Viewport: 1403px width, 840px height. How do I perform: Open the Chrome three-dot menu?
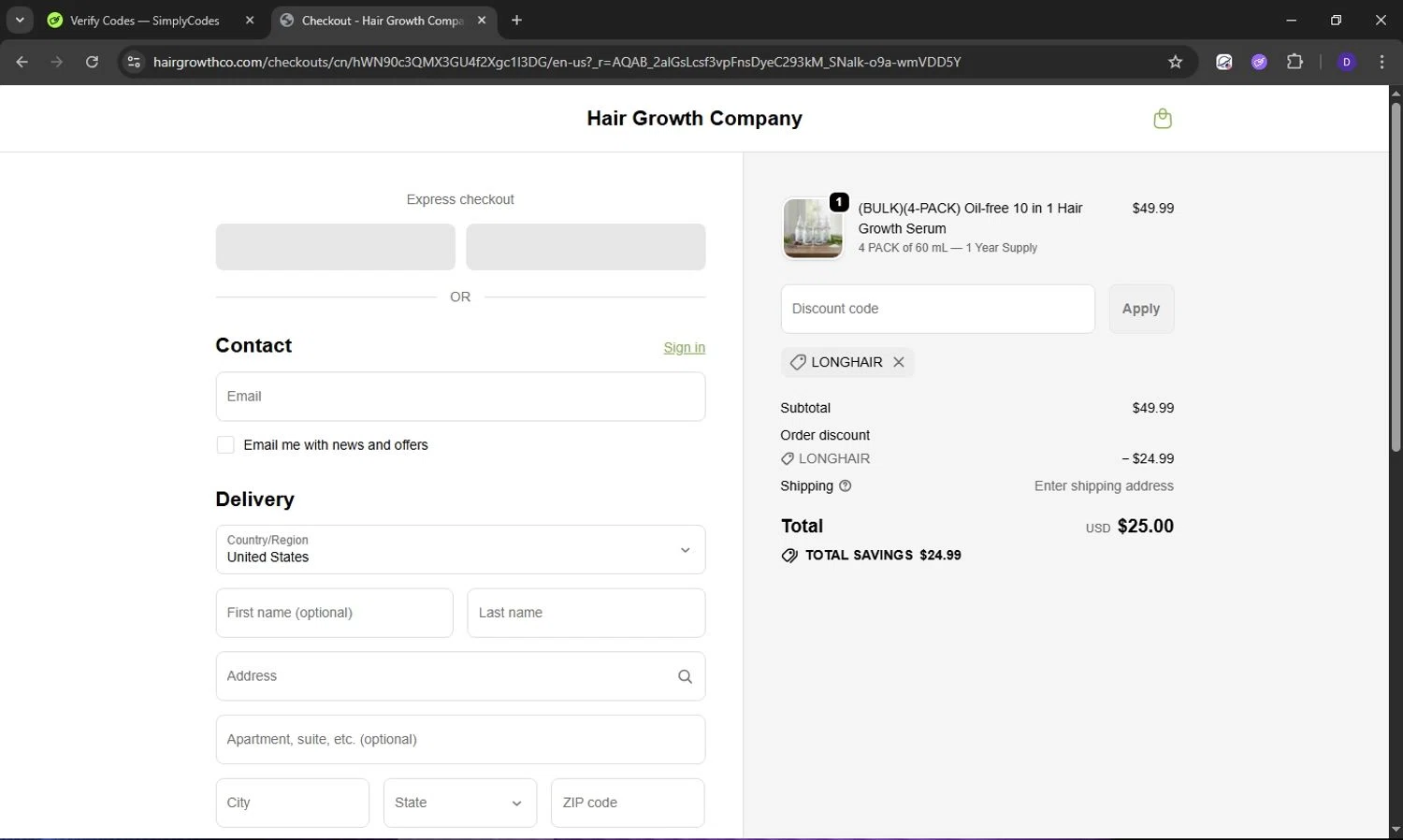1381,62
